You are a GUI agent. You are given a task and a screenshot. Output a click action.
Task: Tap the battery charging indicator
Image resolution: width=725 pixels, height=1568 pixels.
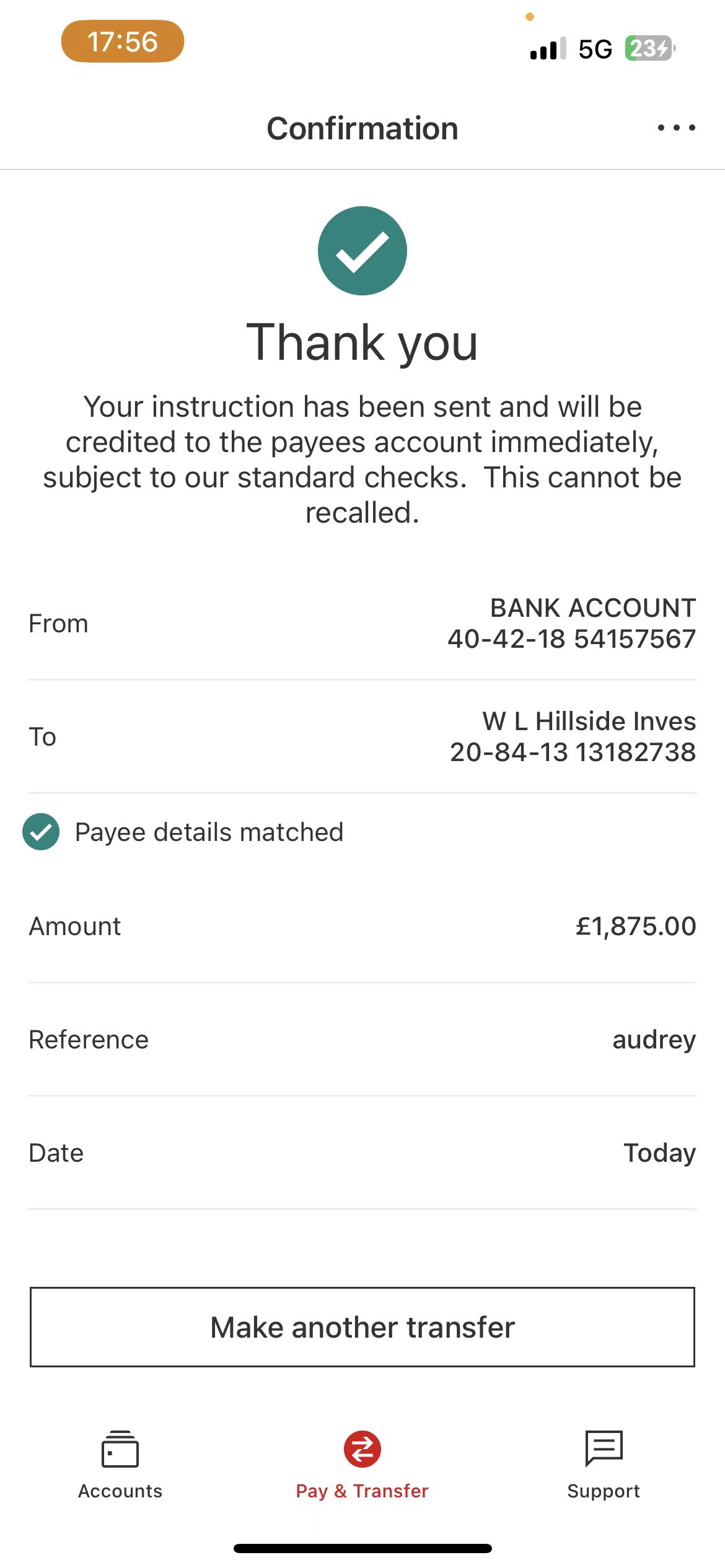[649, 48]
